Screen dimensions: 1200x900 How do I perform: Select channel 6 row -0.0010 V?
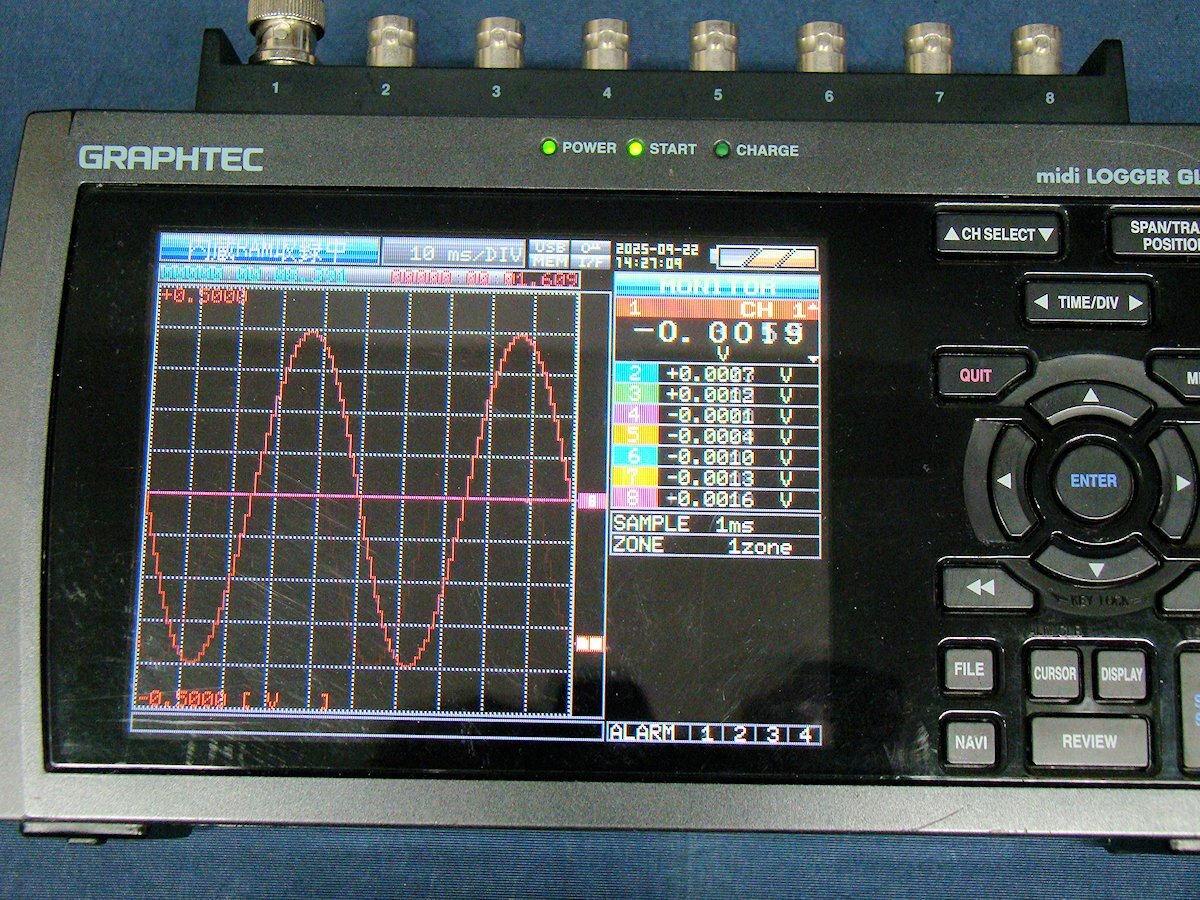716,458
